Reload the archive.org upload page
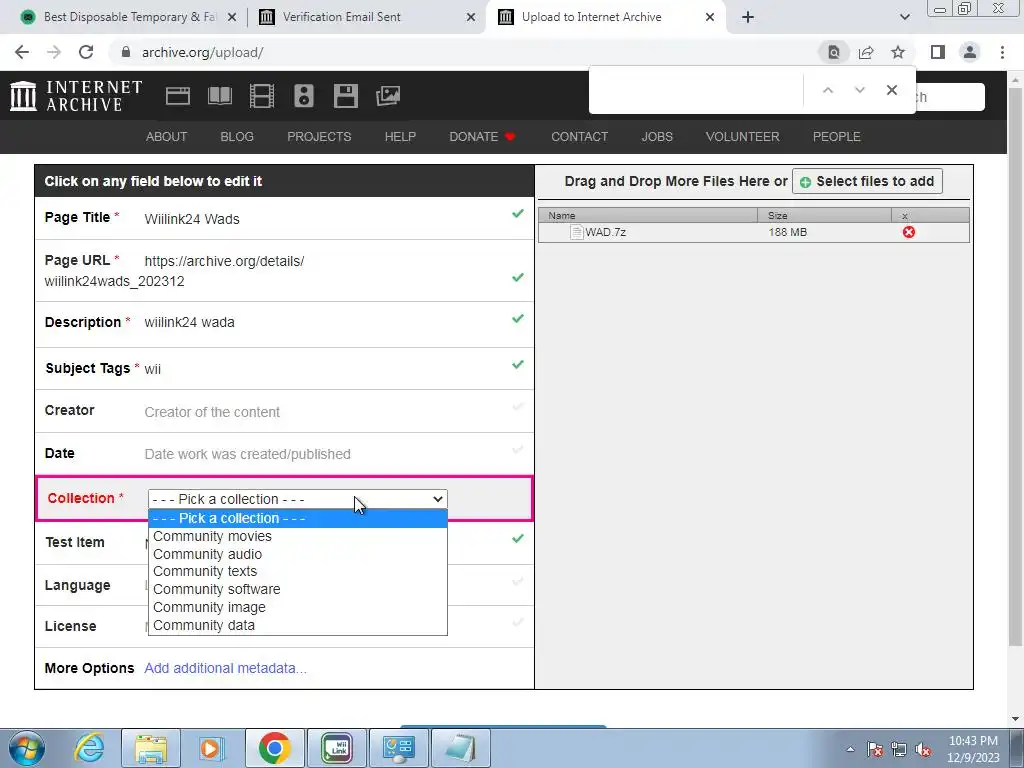1024x768 pixels. point(86,52)
